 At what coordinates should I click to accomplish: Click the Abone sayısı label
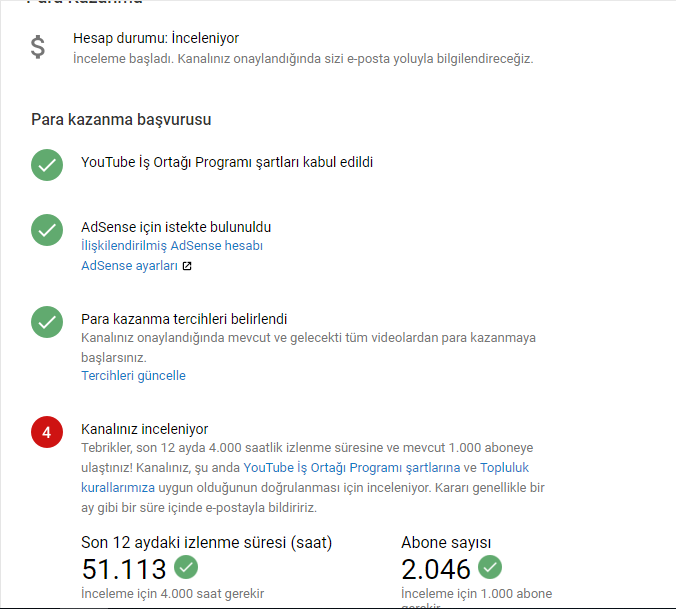point(446,542)
